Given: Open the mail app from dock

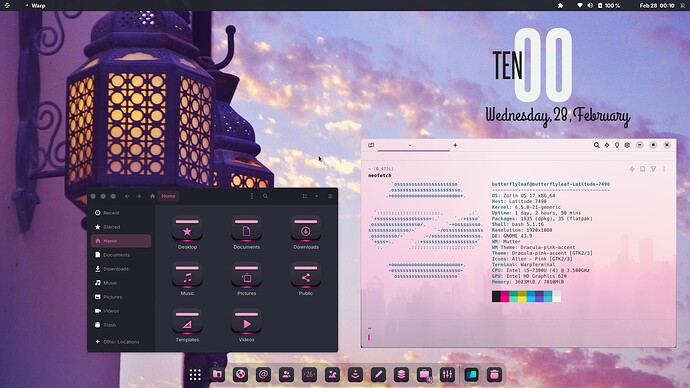Looking at the screenshot, I should [263, 375].
